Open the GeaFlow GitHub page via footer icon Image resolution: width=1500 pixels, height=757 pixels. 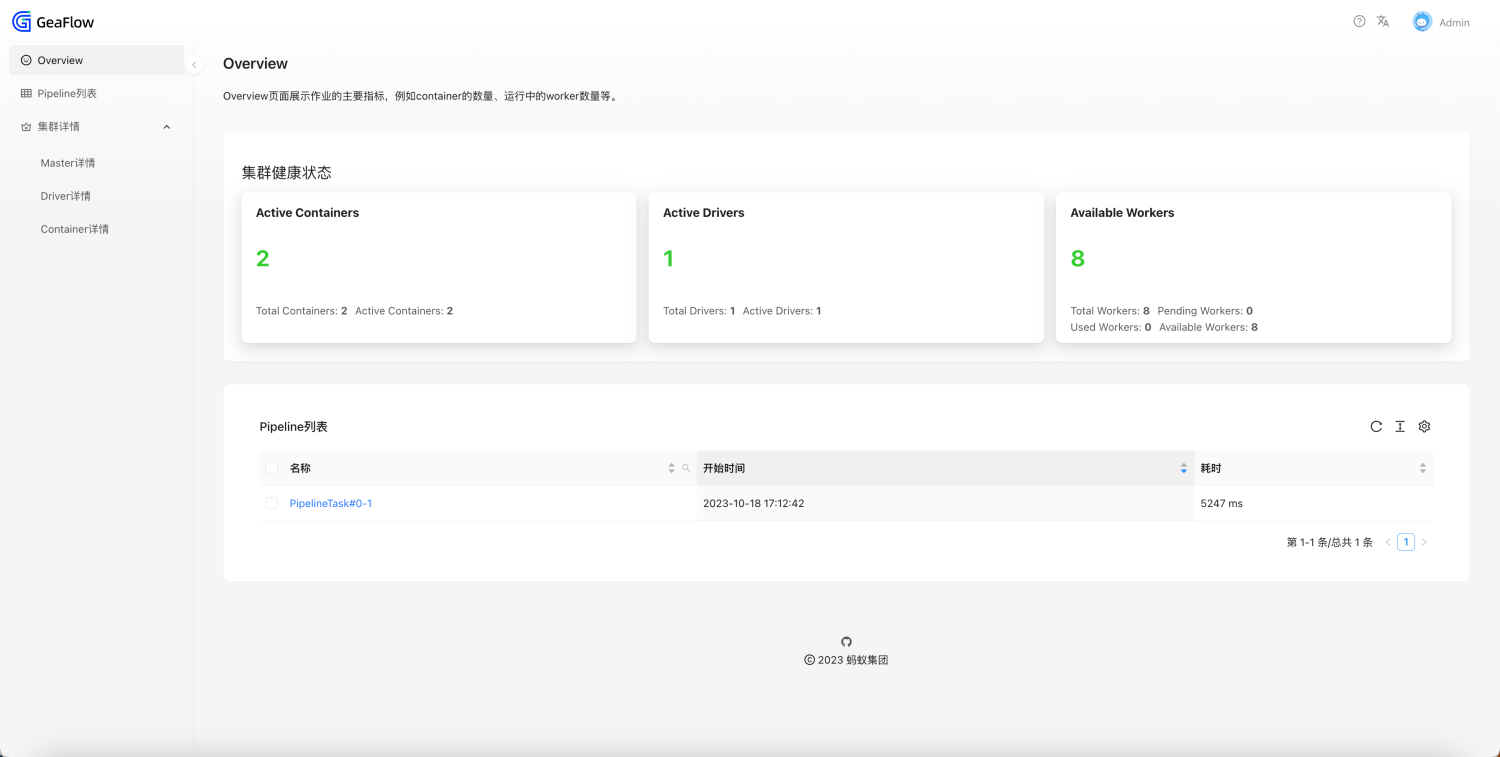point(846,641)
